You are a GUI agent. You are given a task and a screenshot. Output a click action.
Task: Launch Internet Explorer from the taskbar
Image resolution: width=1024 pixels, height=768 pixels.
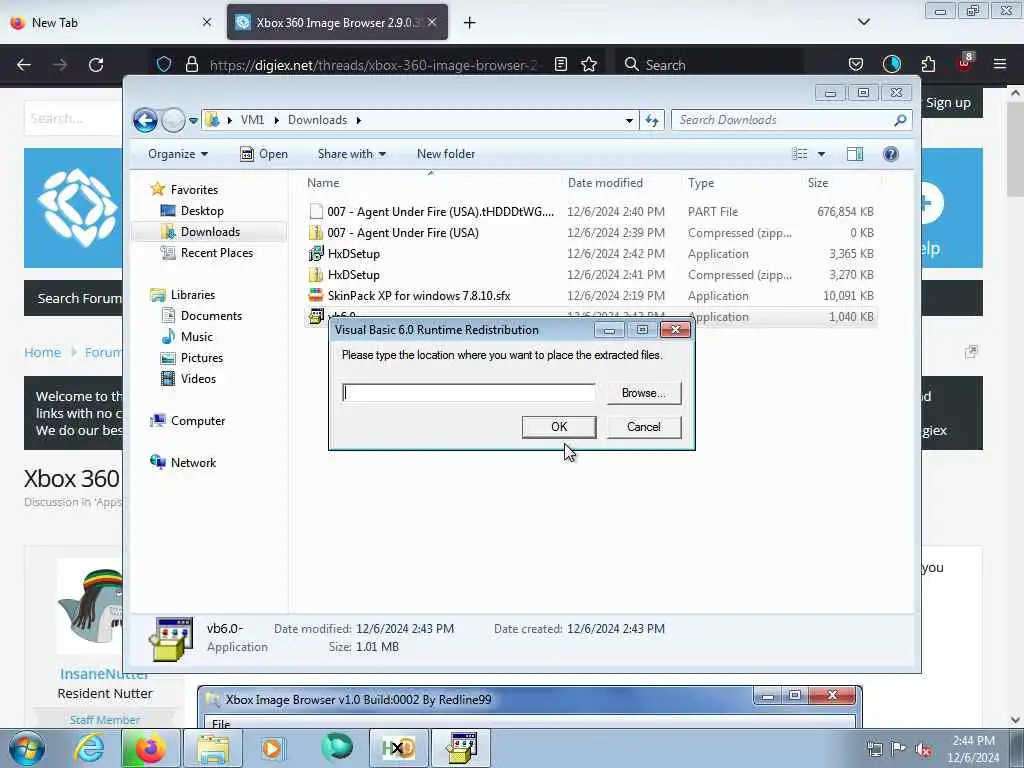89,748
